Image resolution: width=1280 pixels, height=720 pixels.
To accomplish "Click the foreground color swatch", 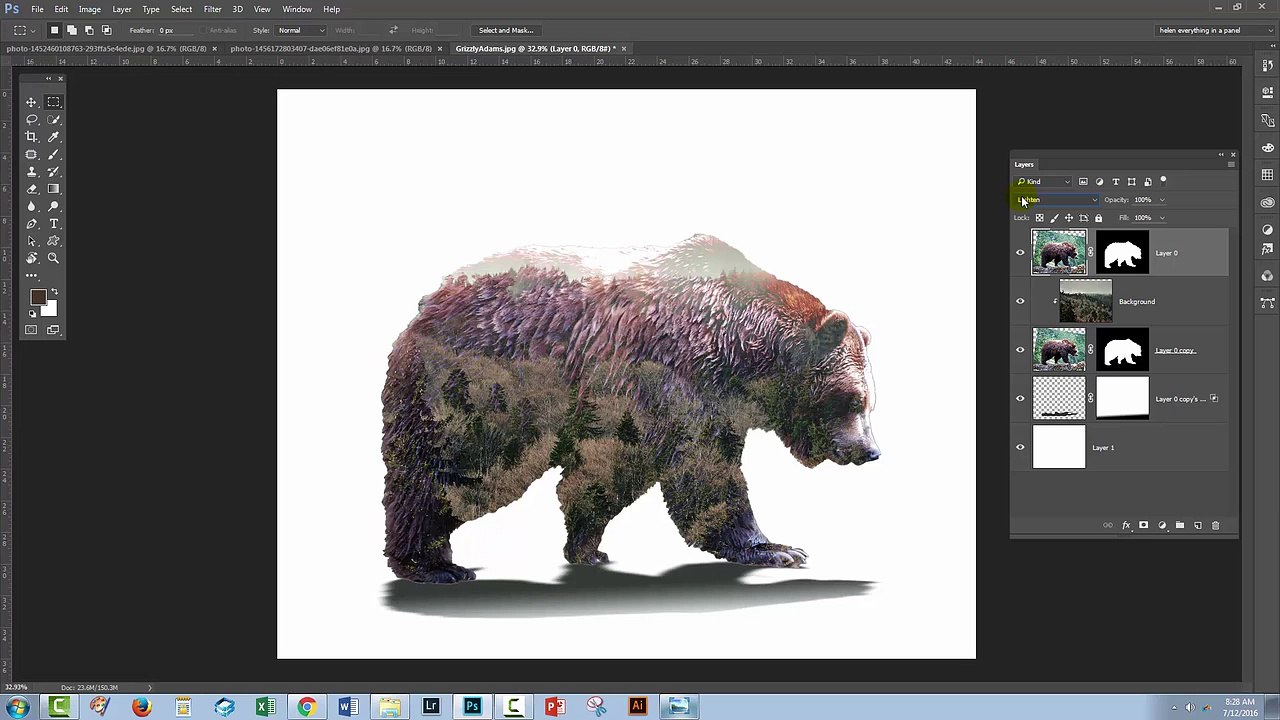I will click(x=38, y=298).
